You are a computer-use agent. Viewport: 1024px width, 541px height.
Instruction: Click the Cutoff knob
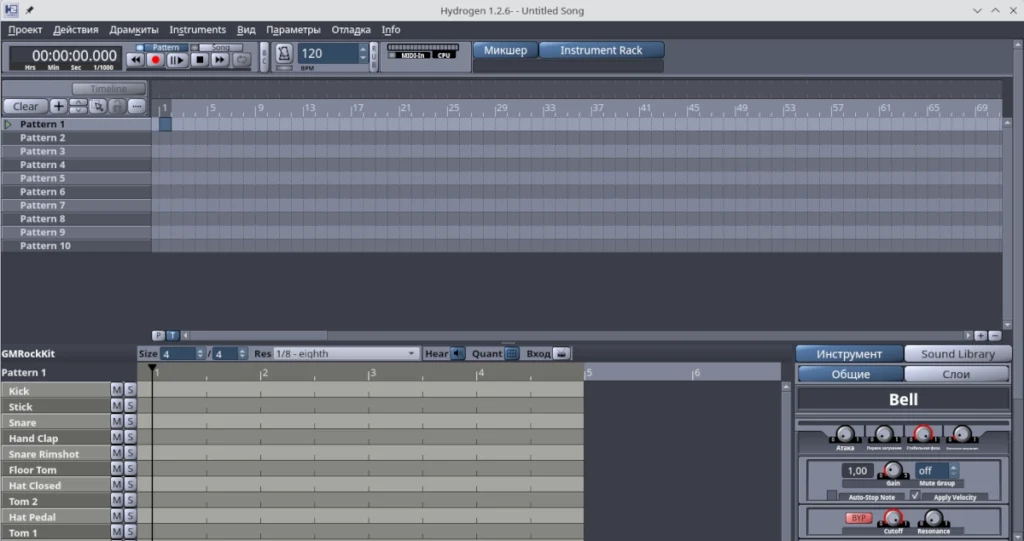pyautogui.click(x=893, y=518)
